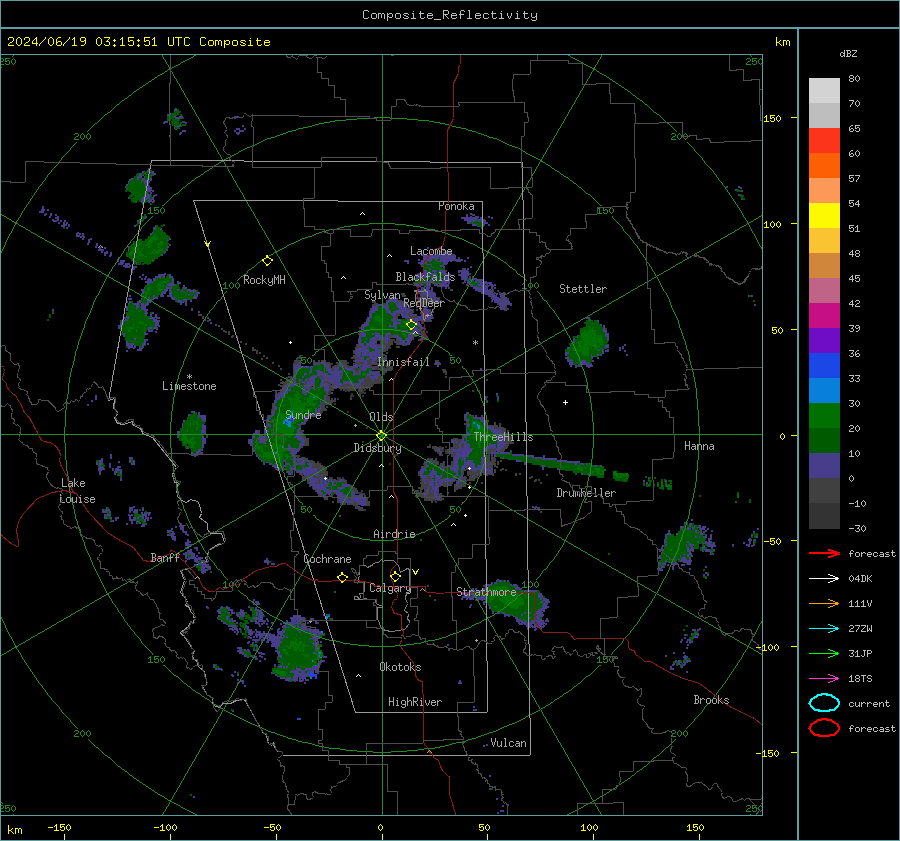
Task: Click the Calgary city label
Action: pos(390,588)
